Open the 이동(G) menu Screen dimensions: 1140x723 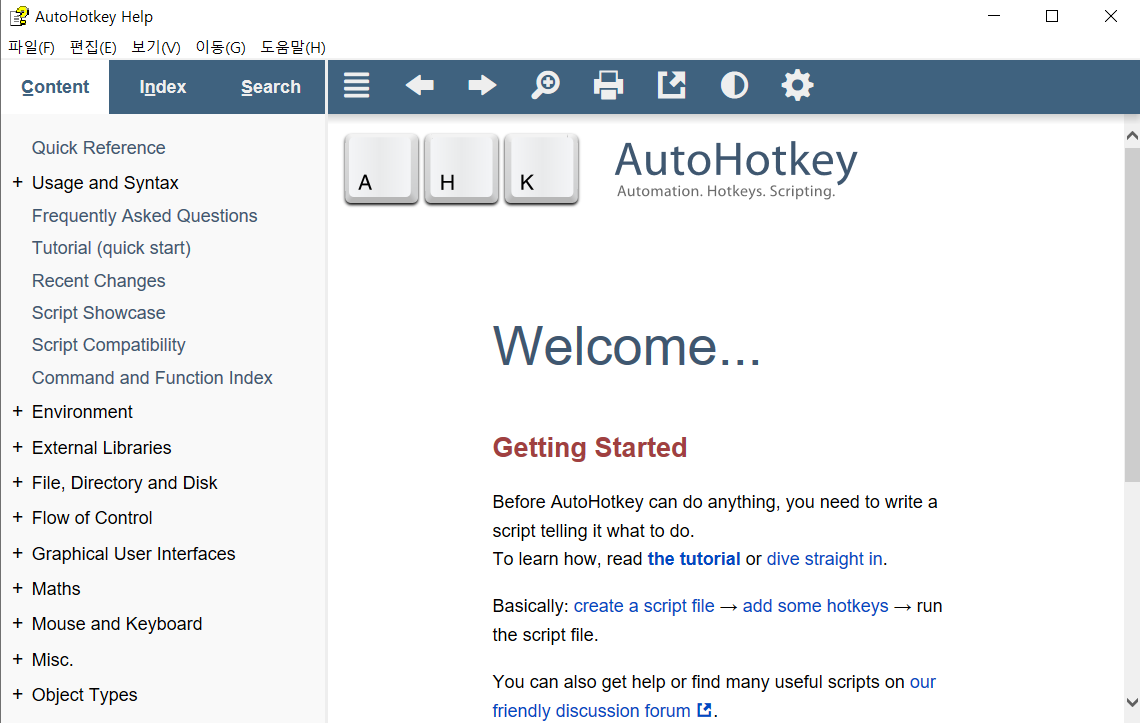[x=220, y=47]
